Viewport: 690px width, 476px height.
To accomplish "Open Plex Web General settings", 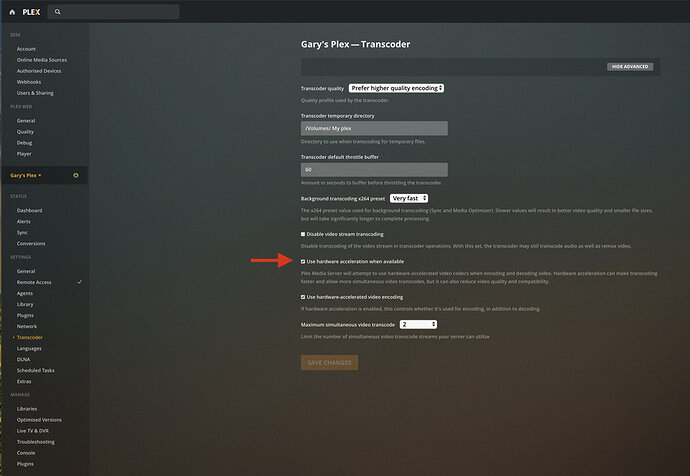I will pyautogui.click(x=26, y=121).
